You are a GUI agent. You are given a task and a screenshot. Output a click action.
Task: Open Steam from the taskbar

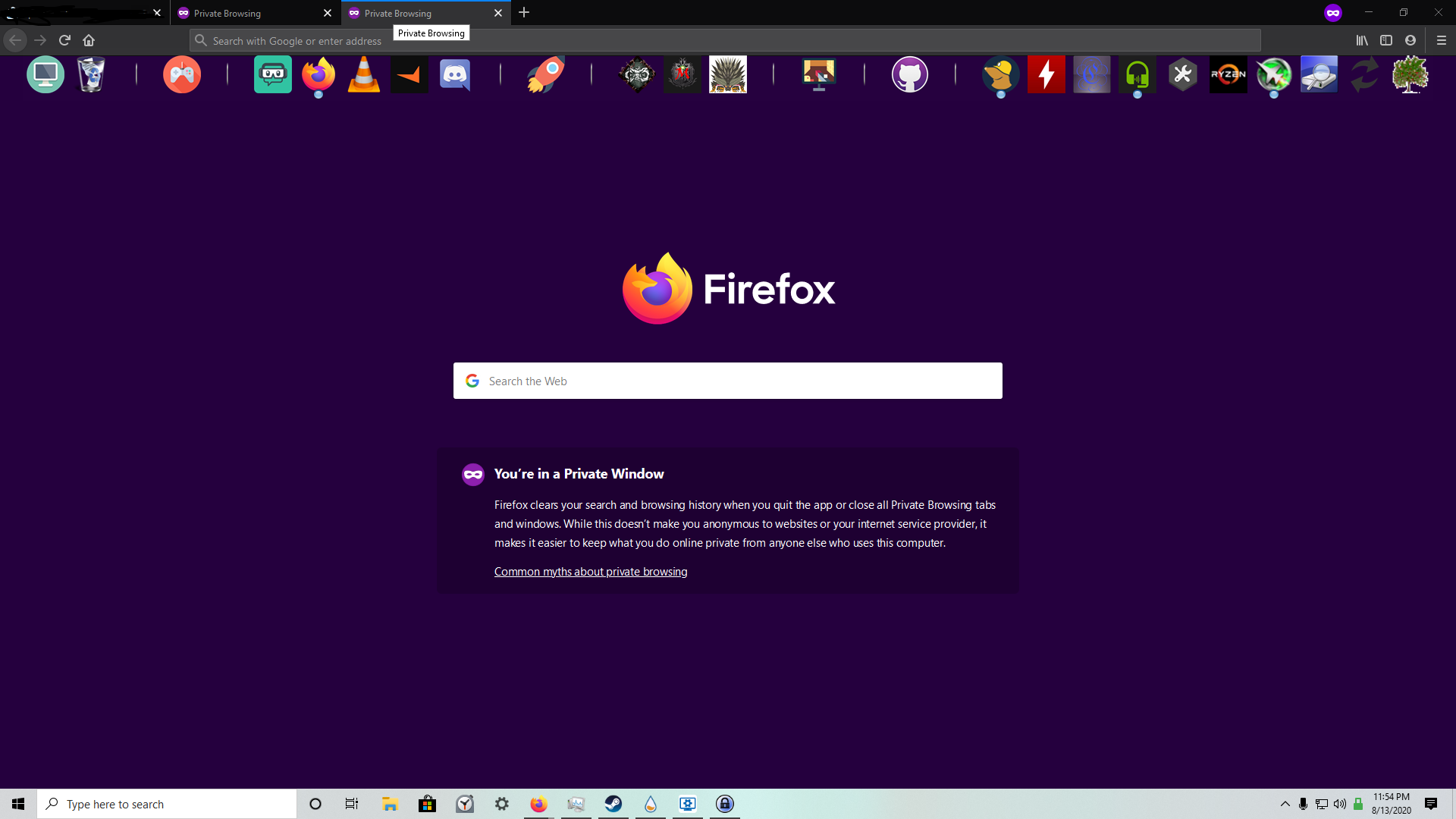click(613, 804)
